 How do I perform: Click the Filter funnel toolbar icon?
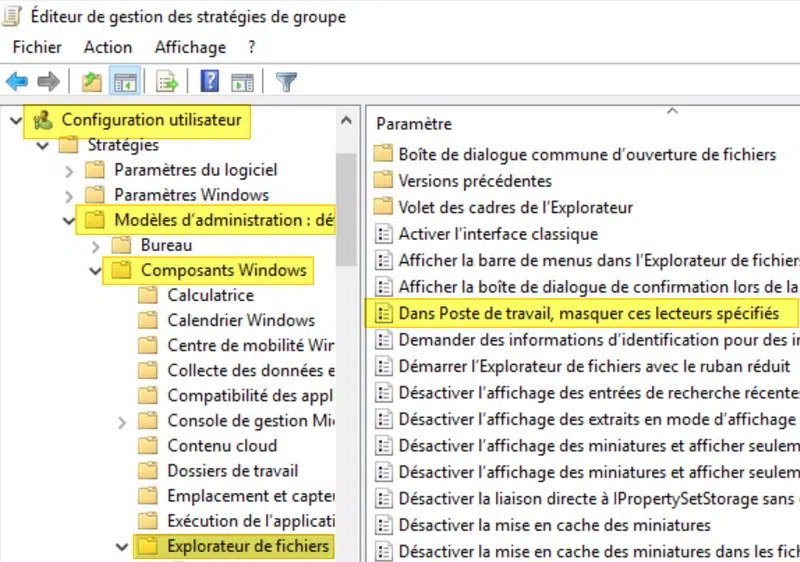[x=286, y=82]
